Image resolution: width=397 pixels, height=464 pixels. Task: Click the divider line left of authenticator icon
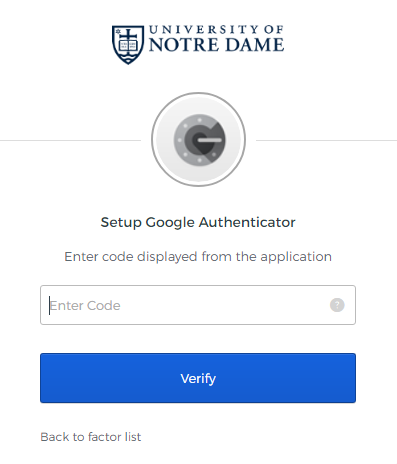(70, 140)
